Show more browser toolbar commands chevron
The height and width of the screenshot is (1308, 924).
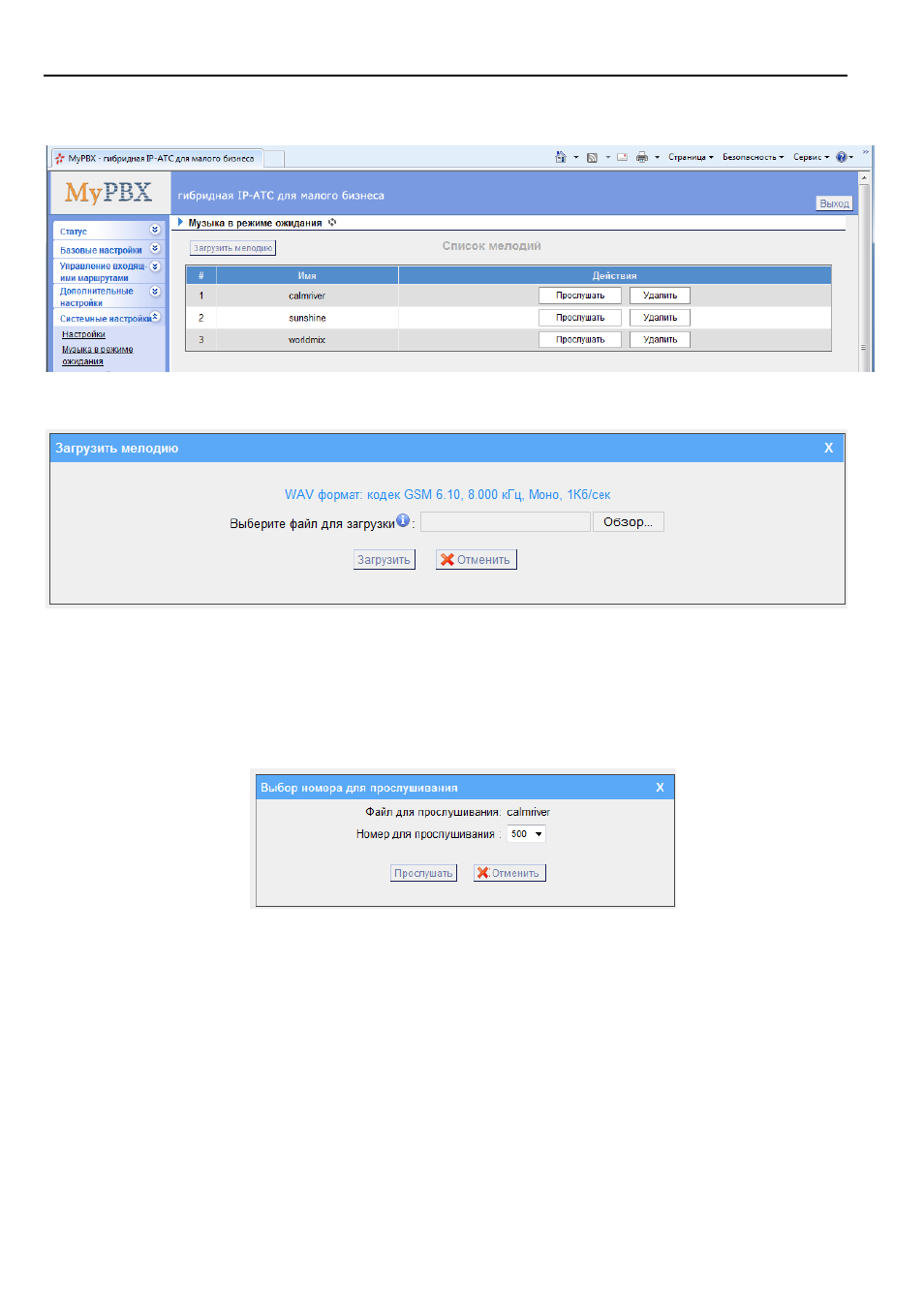pyautogui.click(x=866, y=152)
